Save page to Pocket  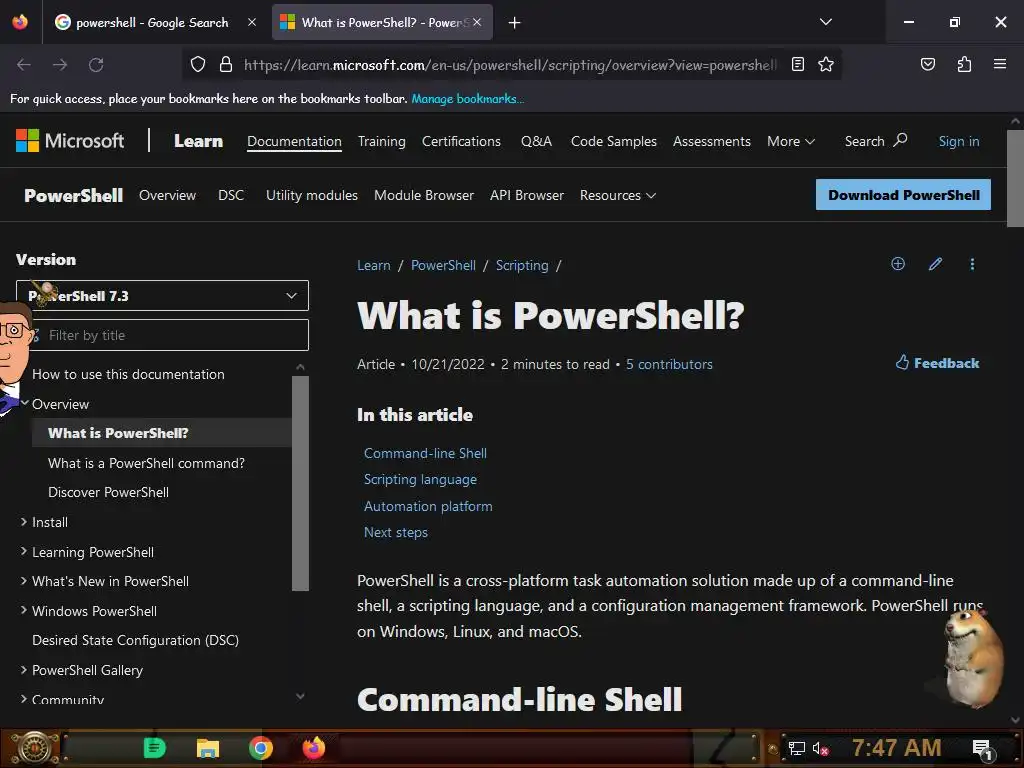click(x=927, y=64)
